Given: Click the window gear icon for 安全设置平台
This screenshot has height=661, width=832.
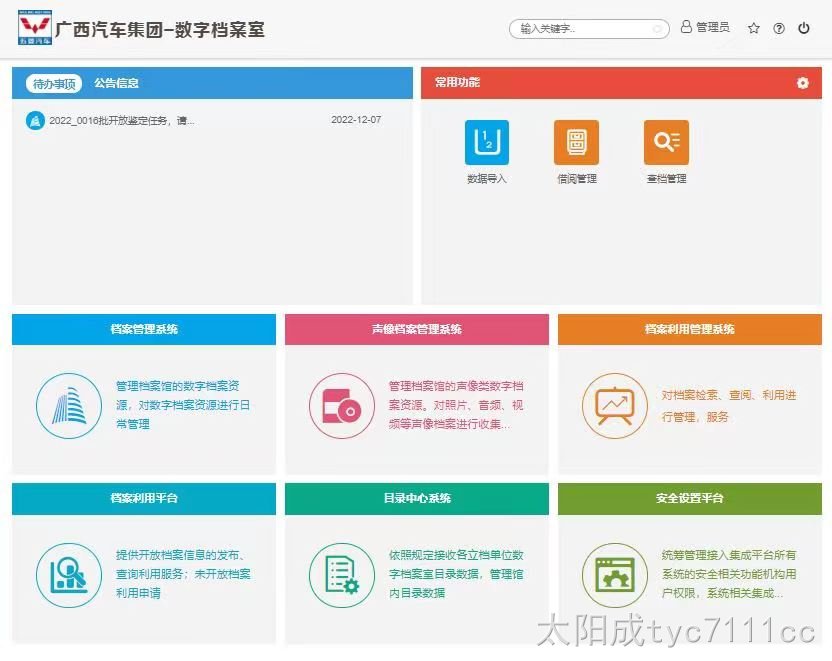Looking at the screenshot, I should tap(615, 575).
